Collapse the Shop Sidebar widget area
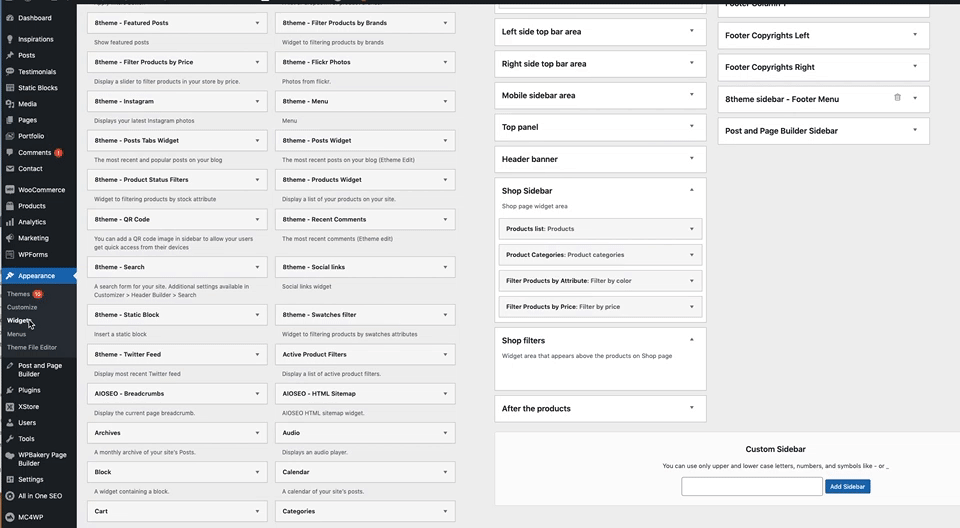960x528 pixels. [692, 190]
